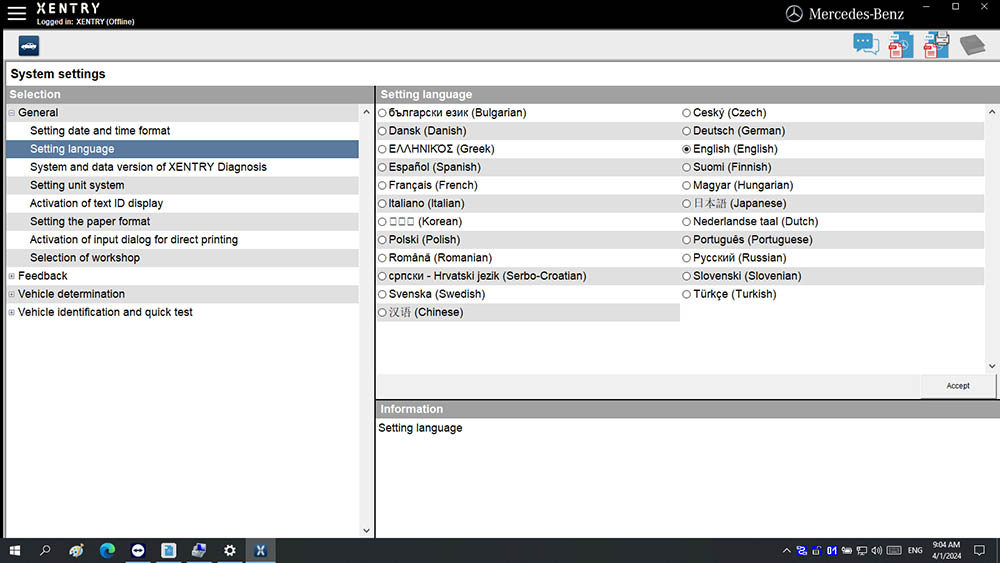This screenshot has width=1000, height=563.
Task: Collapse the General tree node
Action: (x=11, y=113)
